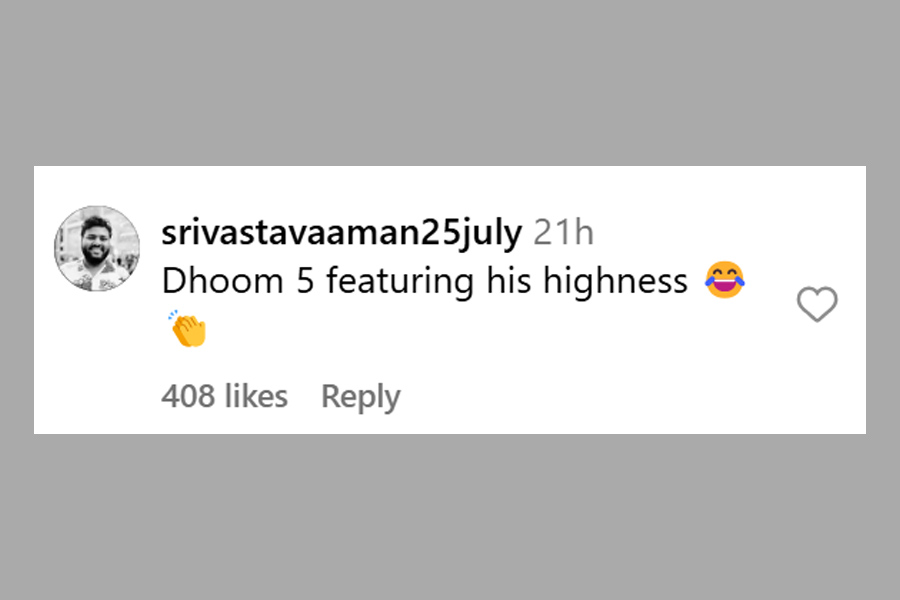900x600 pixels.
Task: Reply to the Dhoom 5 comment
Action: coord(360,396)
